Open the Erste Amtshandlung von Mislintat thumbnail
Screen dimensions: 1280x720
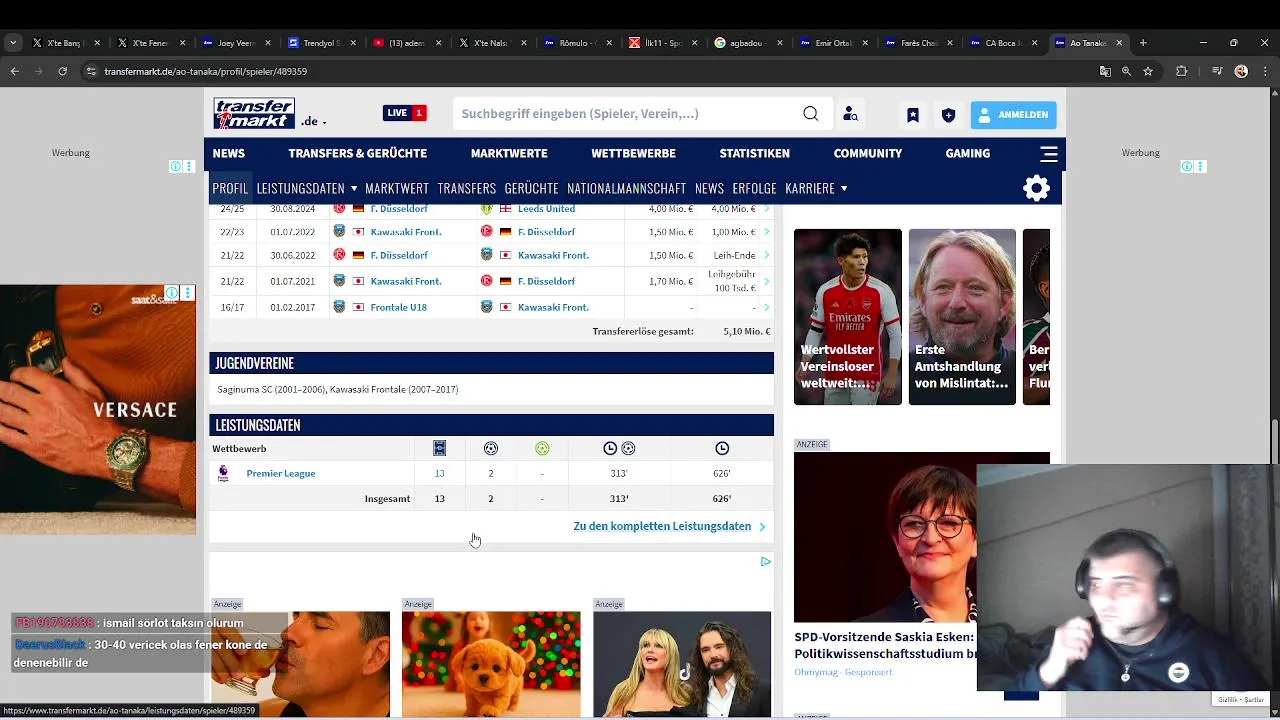[962, 317]
